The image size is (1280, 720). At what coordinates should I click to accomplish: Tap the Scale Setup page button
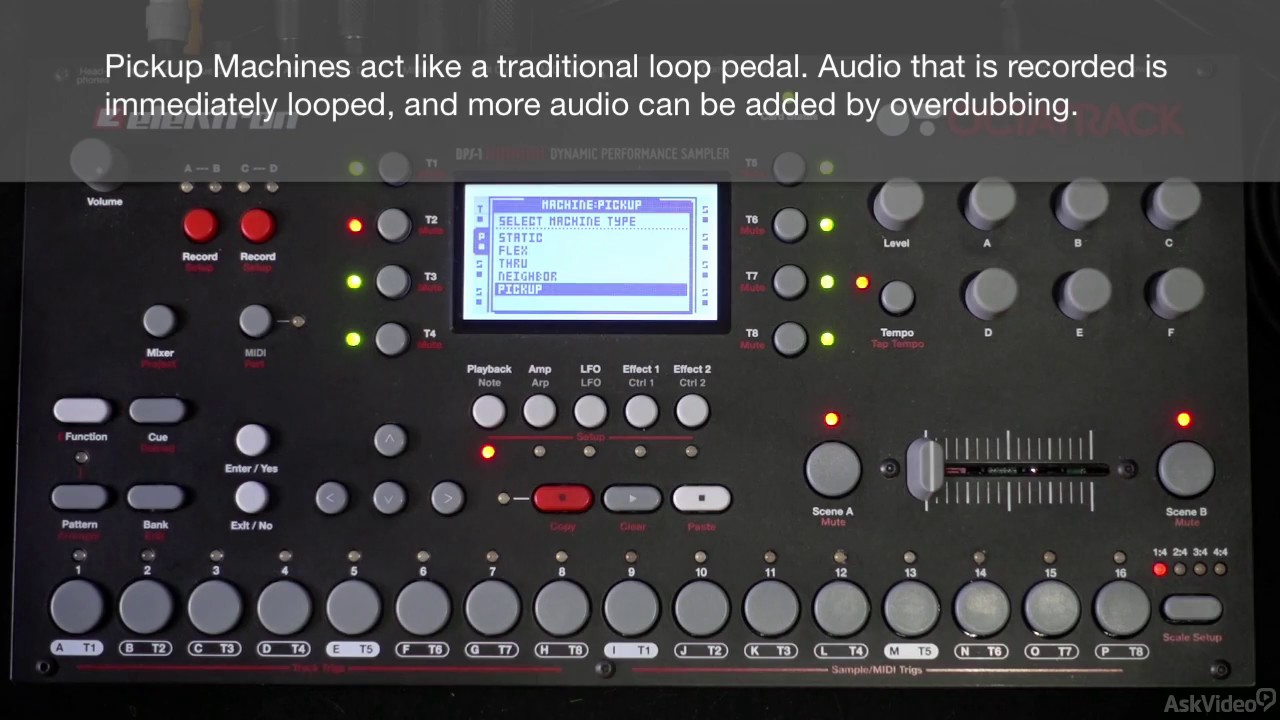tap(1192, 609)
